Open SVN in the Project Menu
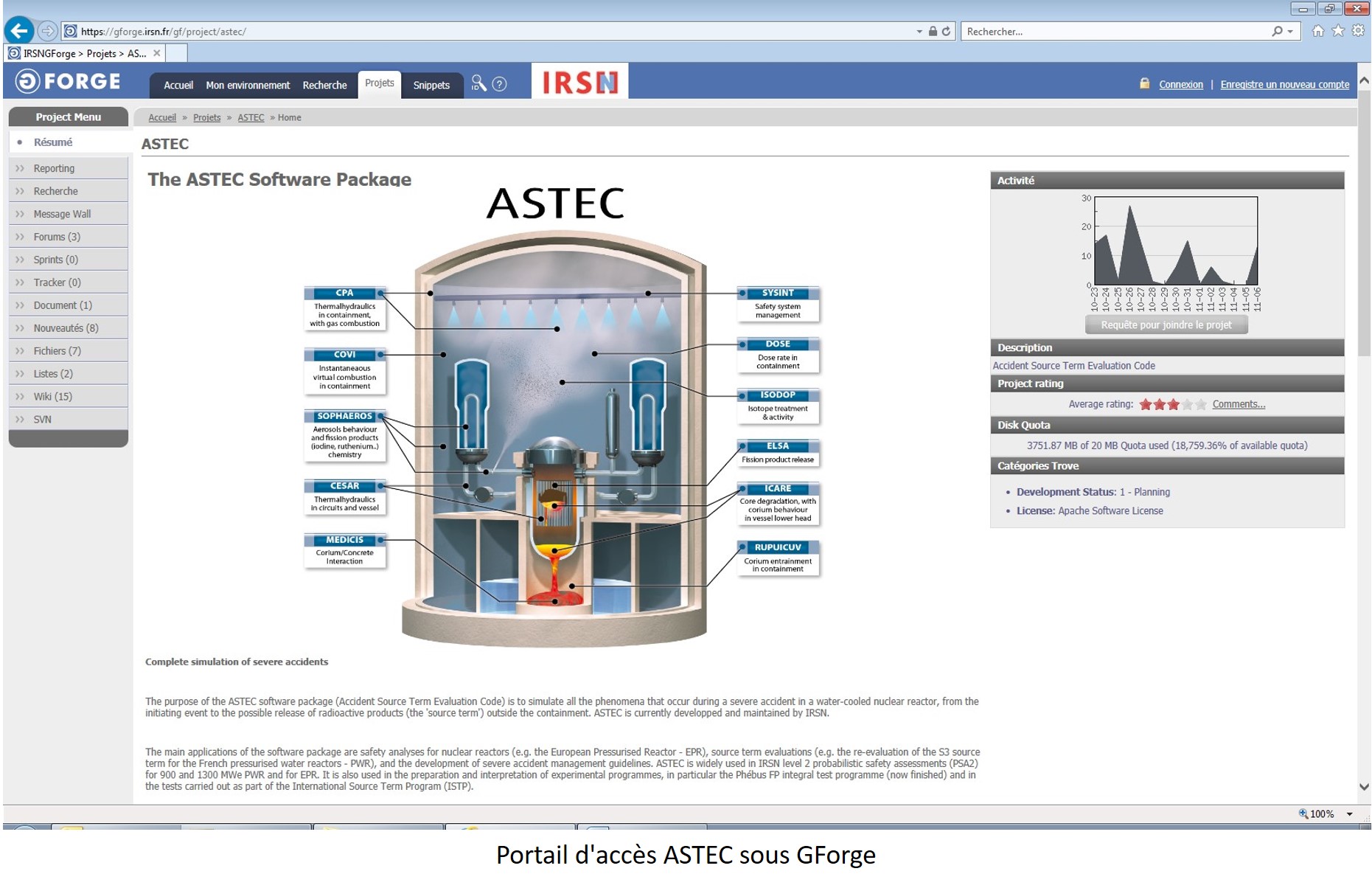 [69, 420]
